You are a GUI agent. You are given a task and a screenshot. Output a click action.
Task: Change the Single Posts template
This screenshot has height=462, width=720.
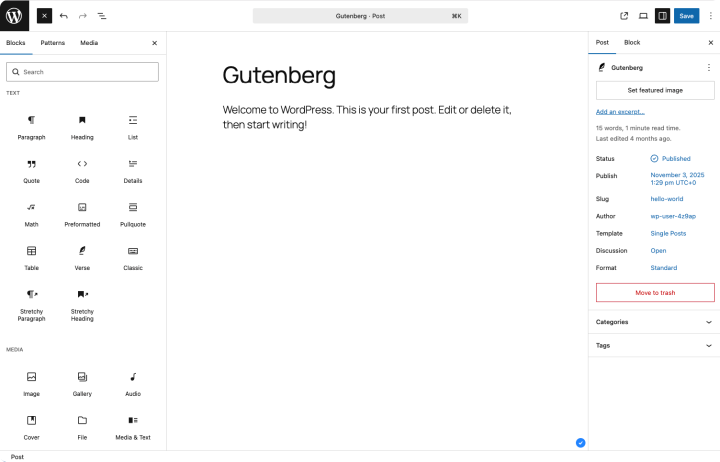[668, 233]
